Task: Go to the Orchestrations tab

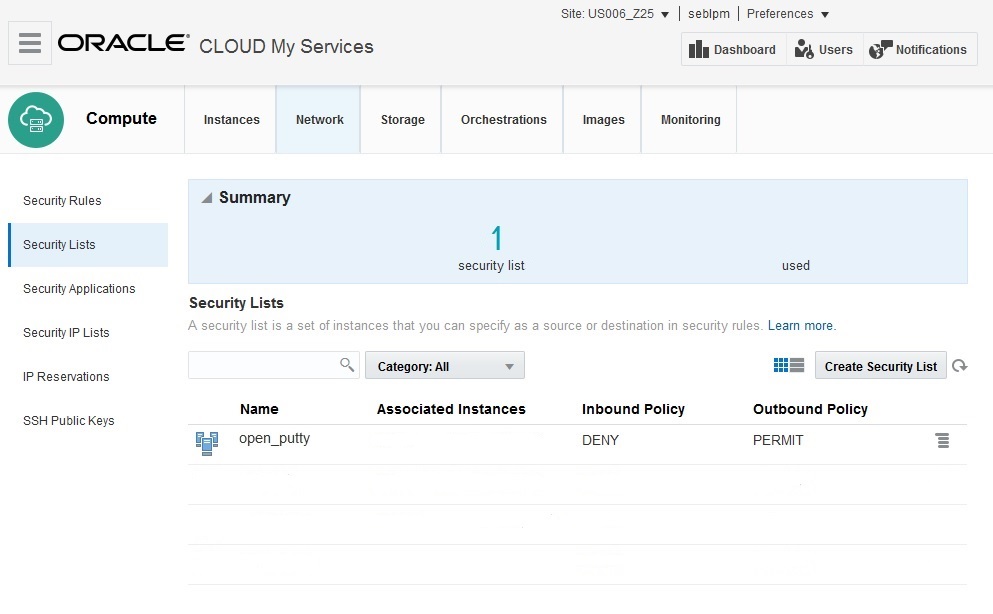Action: click(503, 120)
